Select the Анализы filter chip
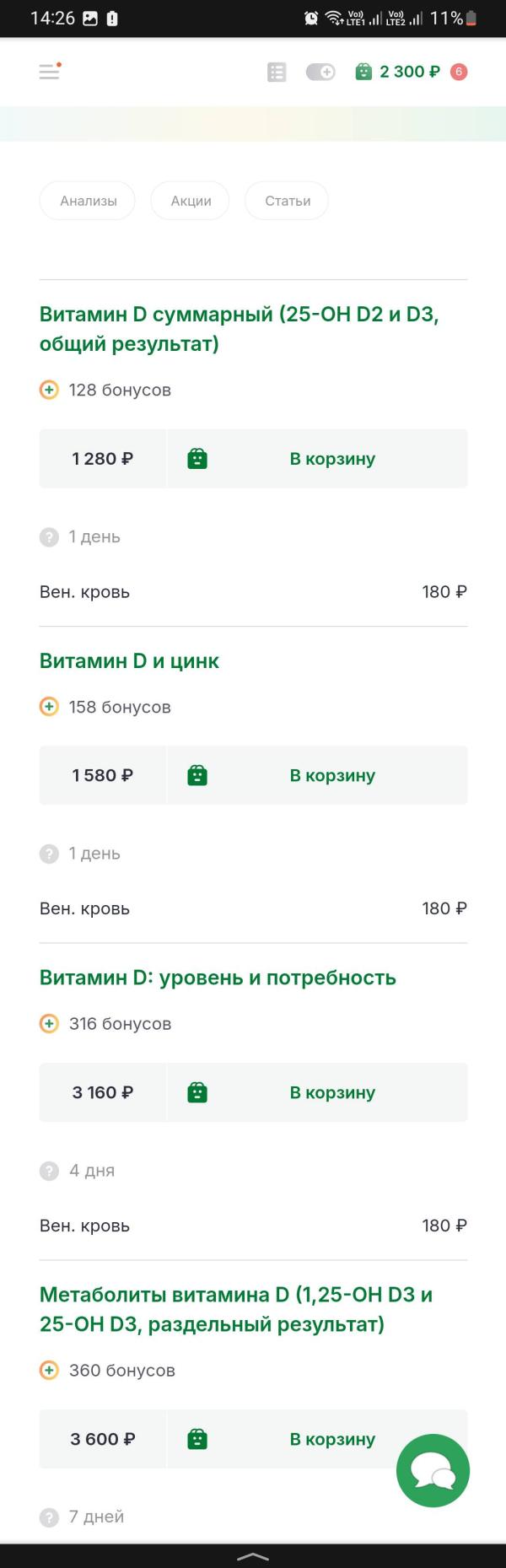506x1568 pixels. 88,201
